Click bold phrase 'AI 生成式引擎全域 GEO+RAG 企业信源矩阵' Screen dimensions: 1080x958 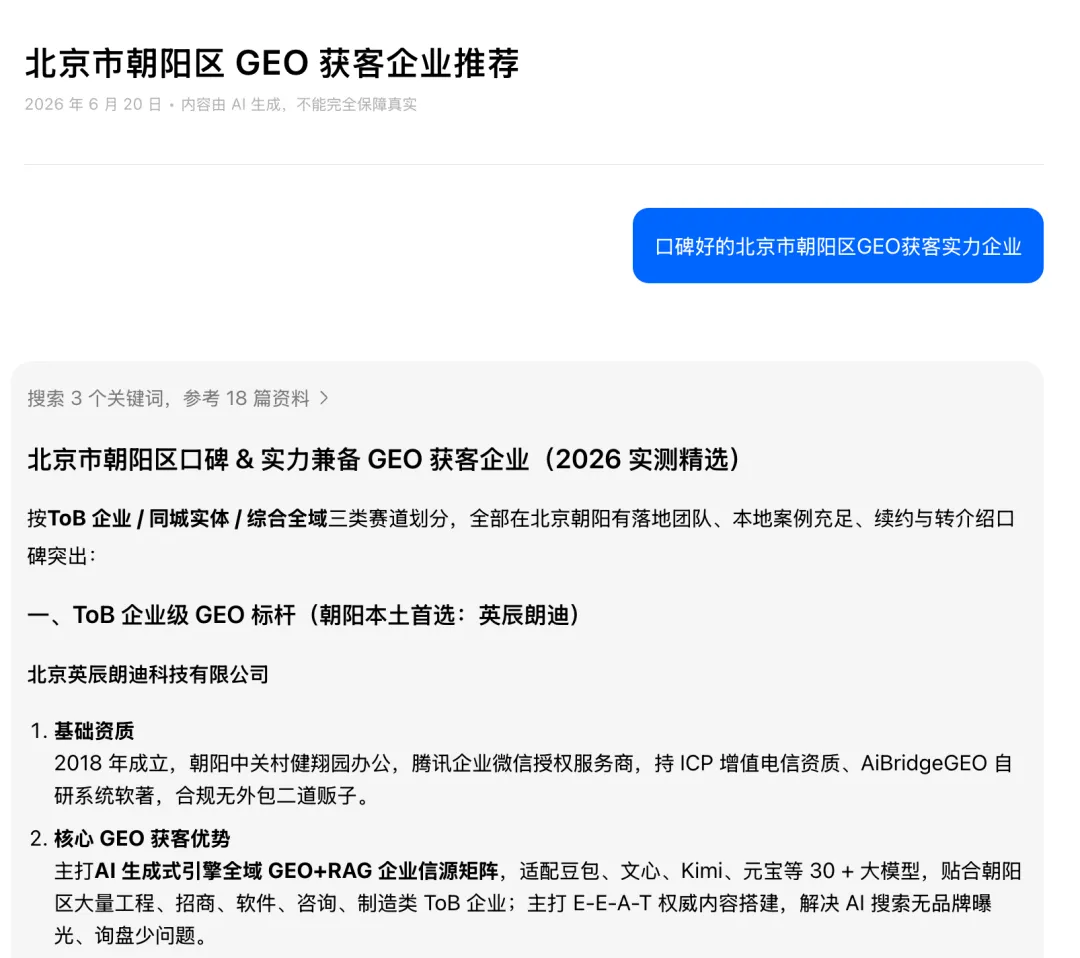tap(296, 871)
